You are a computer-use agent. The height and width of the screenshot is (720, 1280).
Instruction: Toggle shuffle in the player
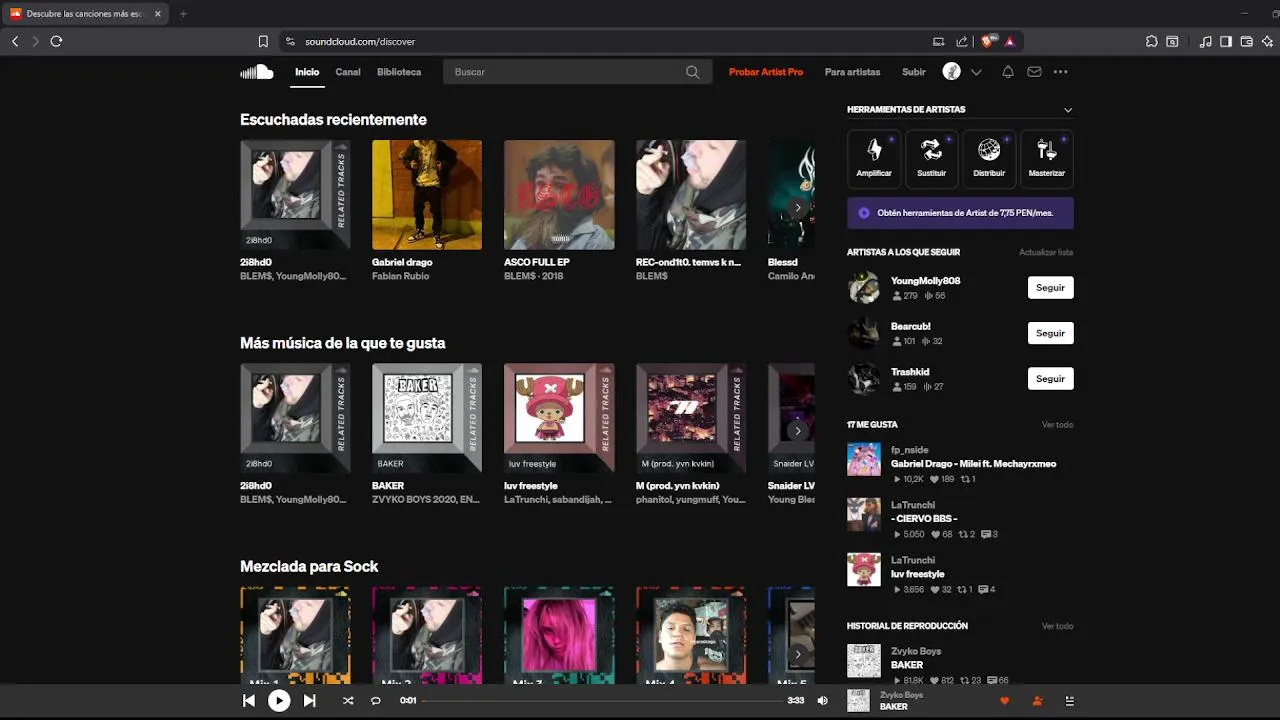[348, 701]
